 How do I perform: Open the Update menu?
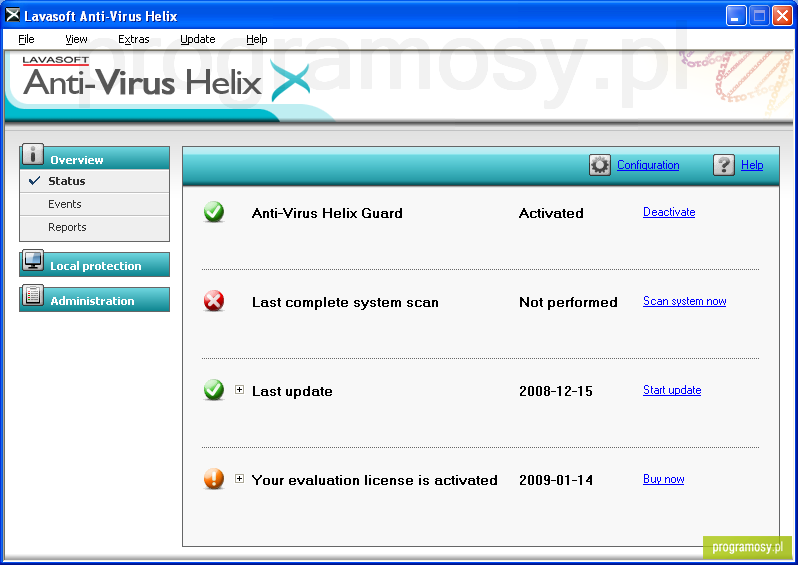click(197, 39)
